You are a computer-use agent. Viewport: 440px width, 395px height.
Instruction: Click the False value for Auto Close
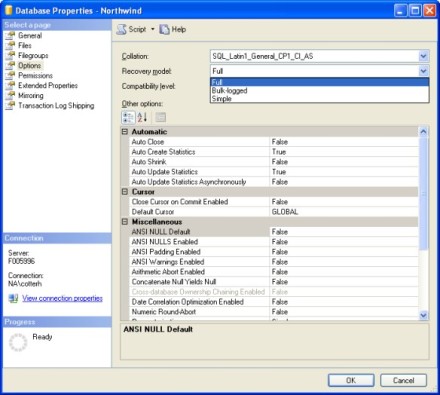(x=280, y=142)
